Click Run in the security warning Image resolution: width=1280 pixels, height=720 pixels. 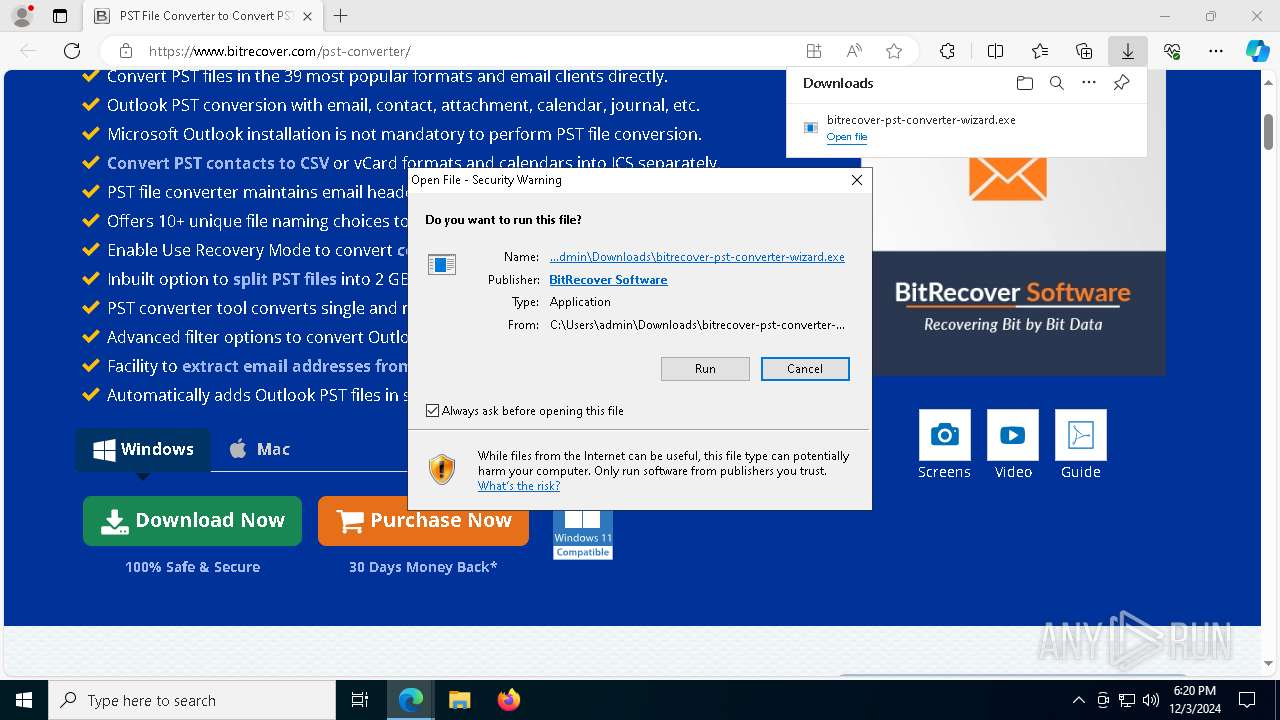click(705, 369)
